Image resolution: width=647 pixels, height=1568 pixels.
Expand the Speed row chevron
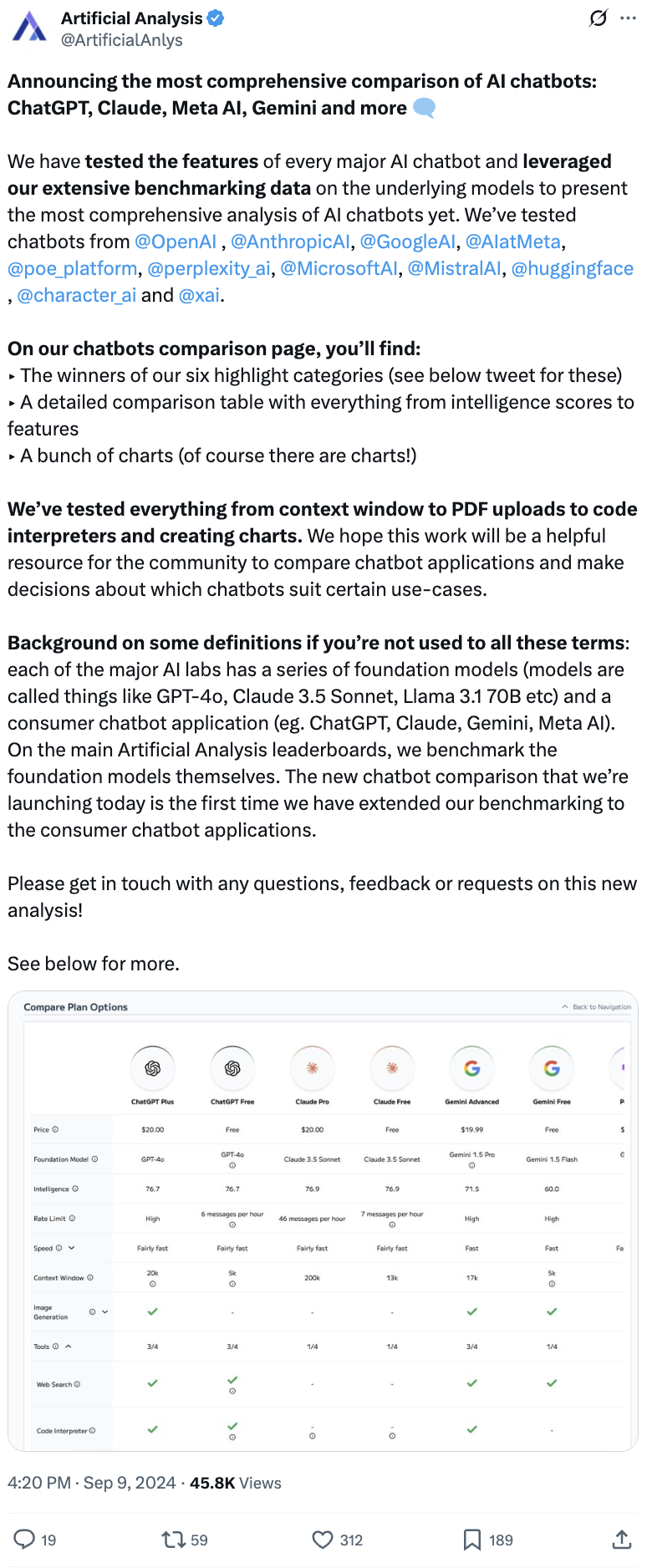pos(72,1248)
